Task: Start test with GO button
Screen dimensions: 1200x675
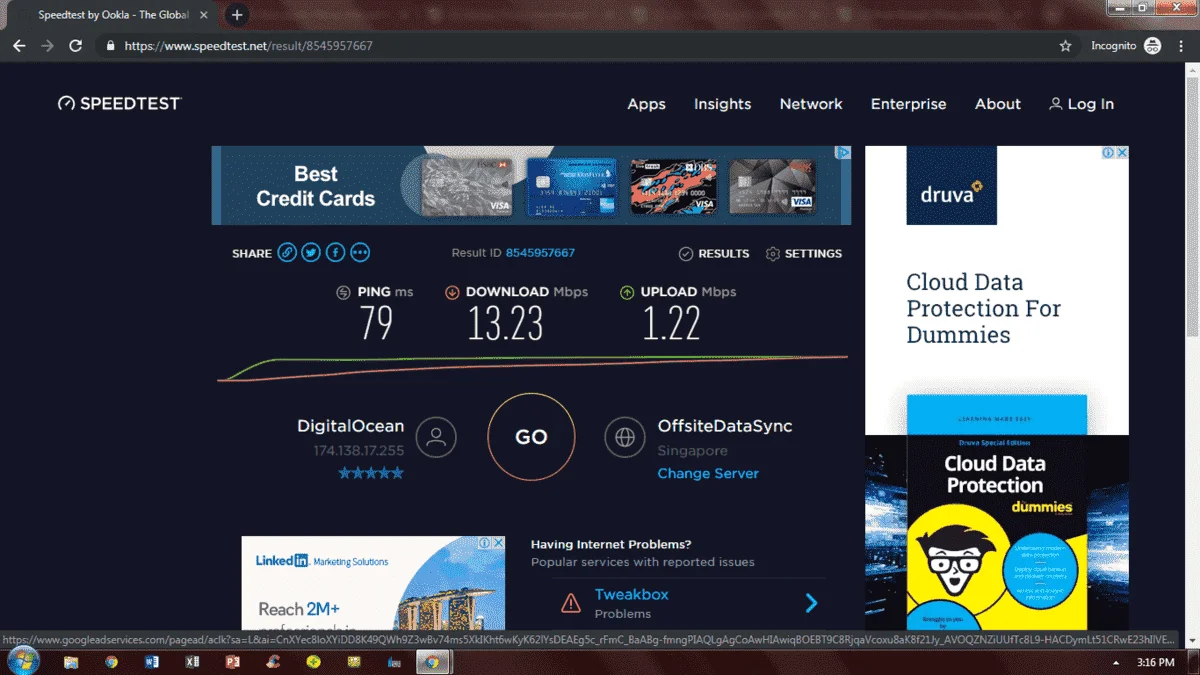Action: 531,437
